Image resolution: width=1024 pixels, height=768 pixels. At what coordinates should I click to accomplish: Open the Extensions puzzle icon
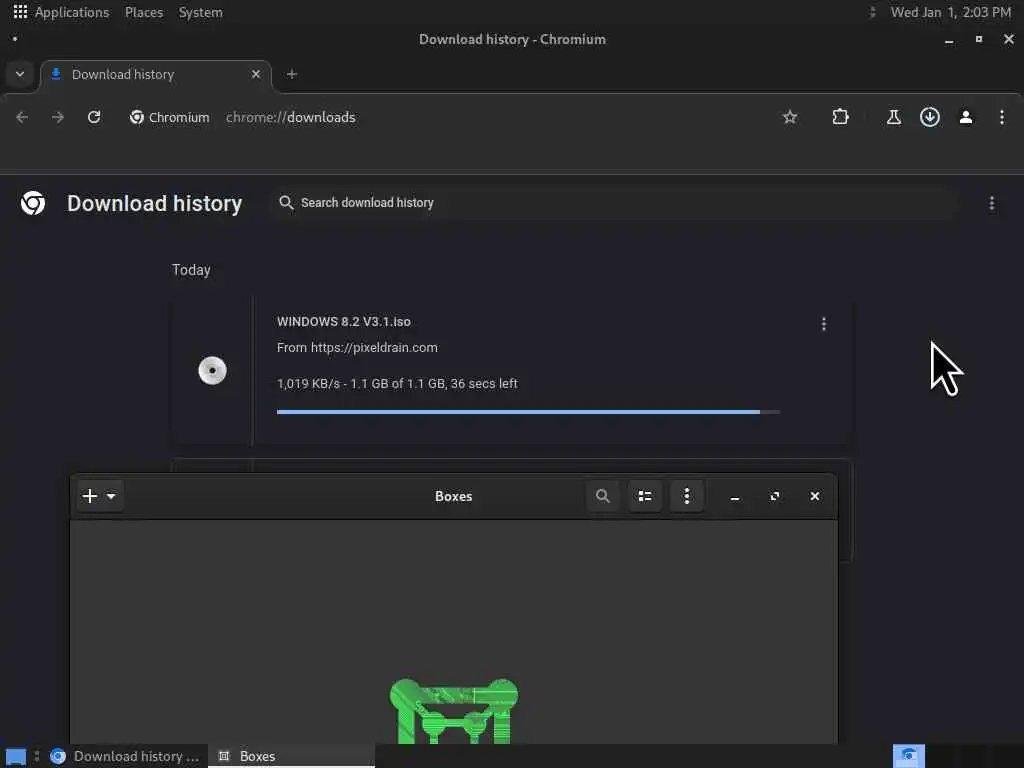840,117
